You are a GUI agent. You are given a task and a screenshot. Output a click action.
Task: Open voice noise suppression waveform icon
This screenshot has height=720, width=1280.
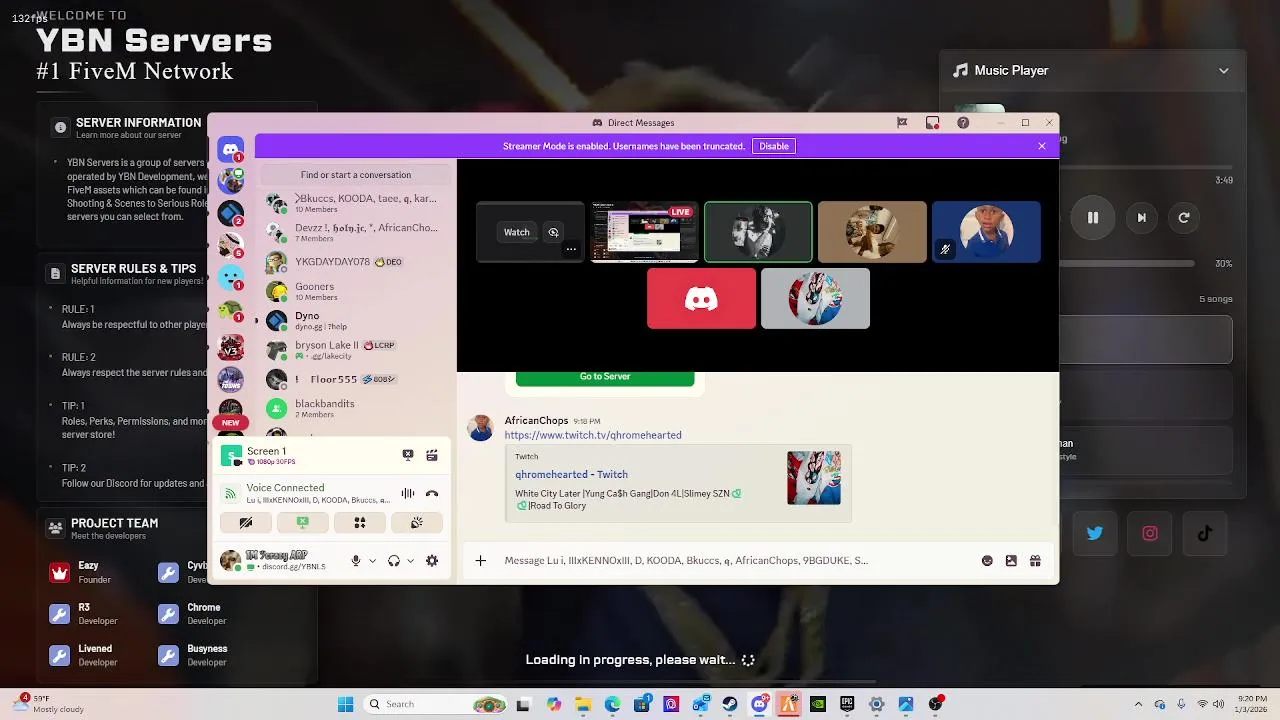pos(408,493)
